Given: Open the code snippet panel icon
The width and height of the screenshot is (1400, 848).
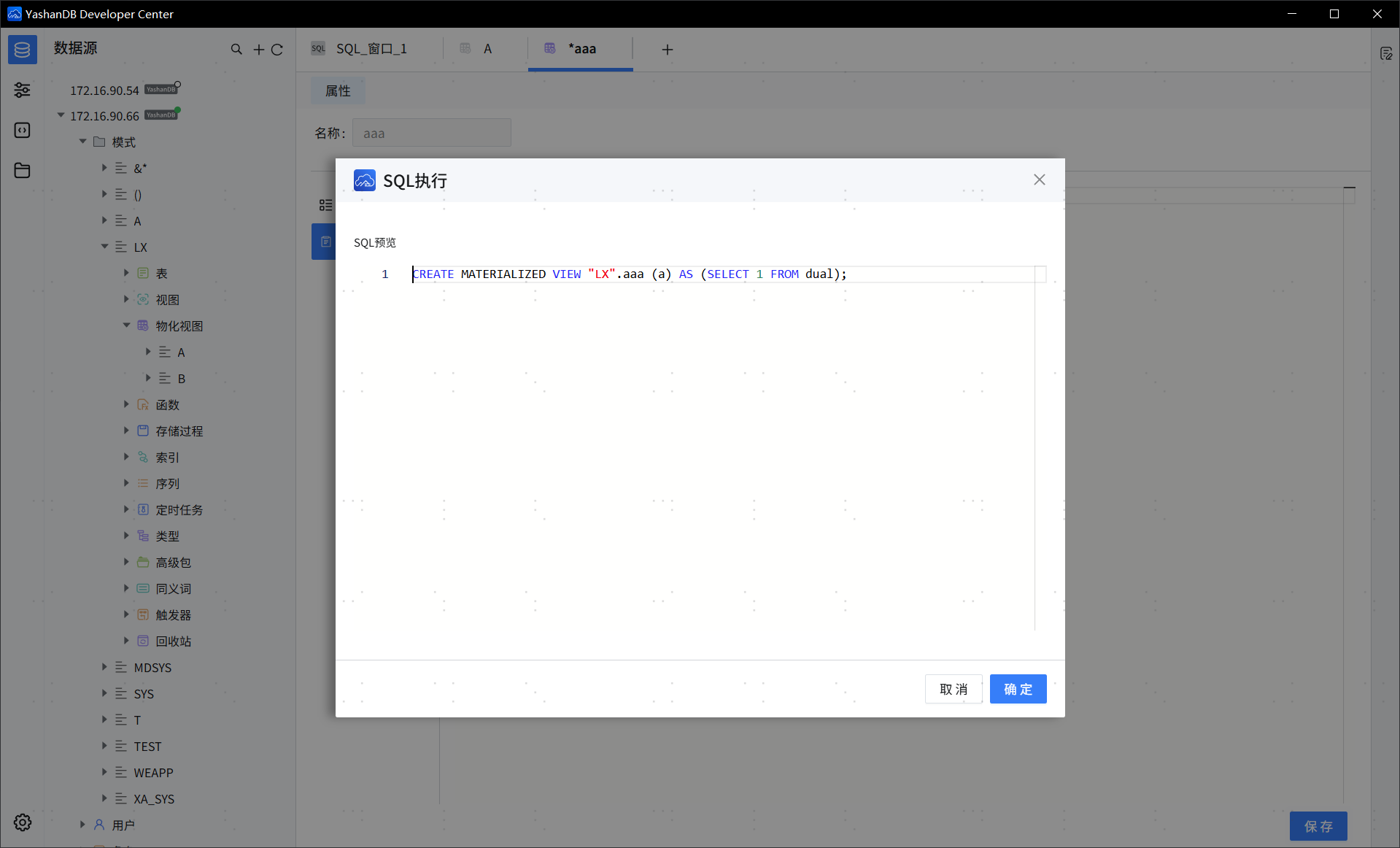Looking at the screenshot, I should tap(22, 130).
